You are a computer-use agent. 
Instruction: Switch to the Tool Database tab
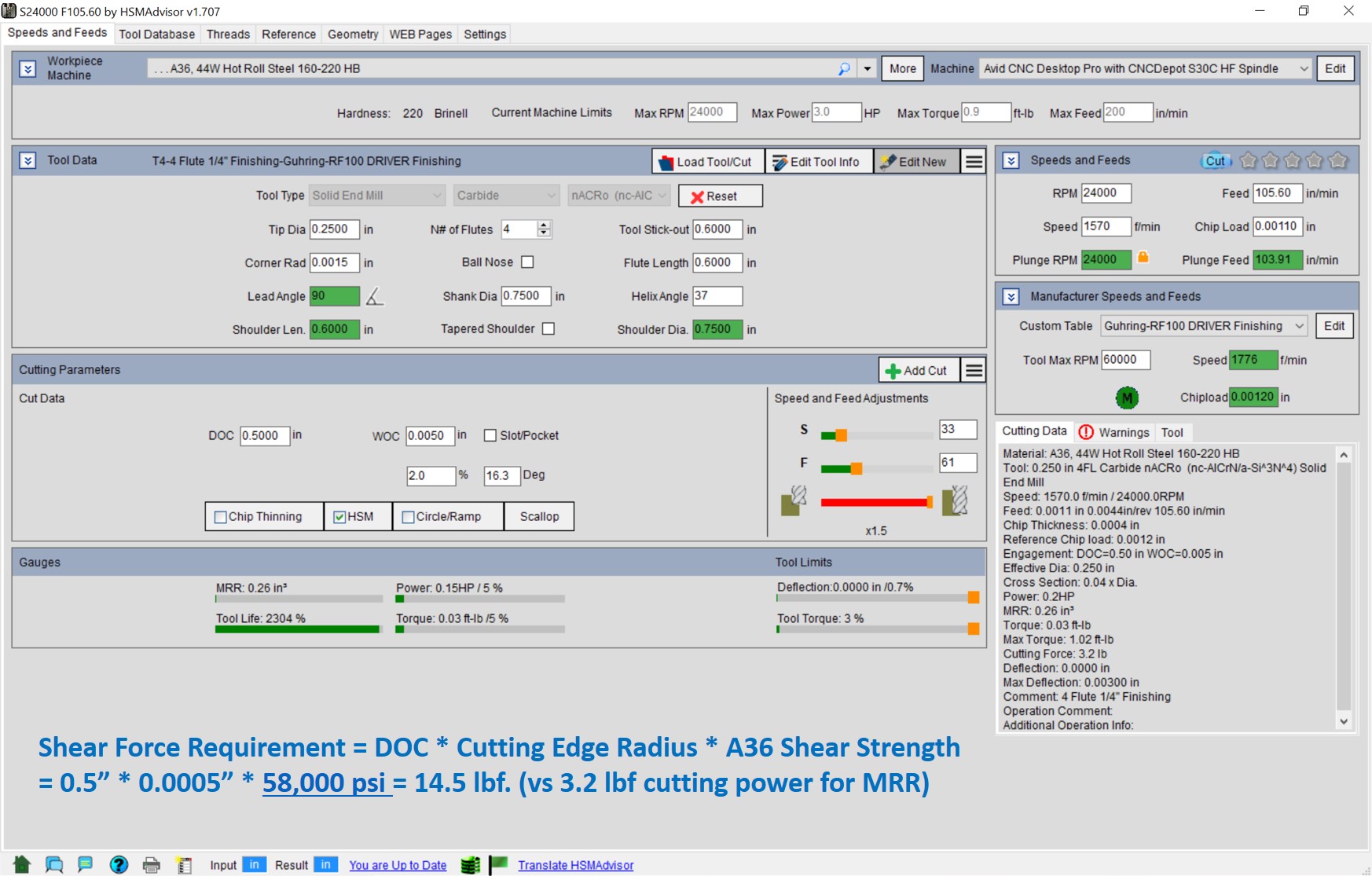click(x=156, y=35)
